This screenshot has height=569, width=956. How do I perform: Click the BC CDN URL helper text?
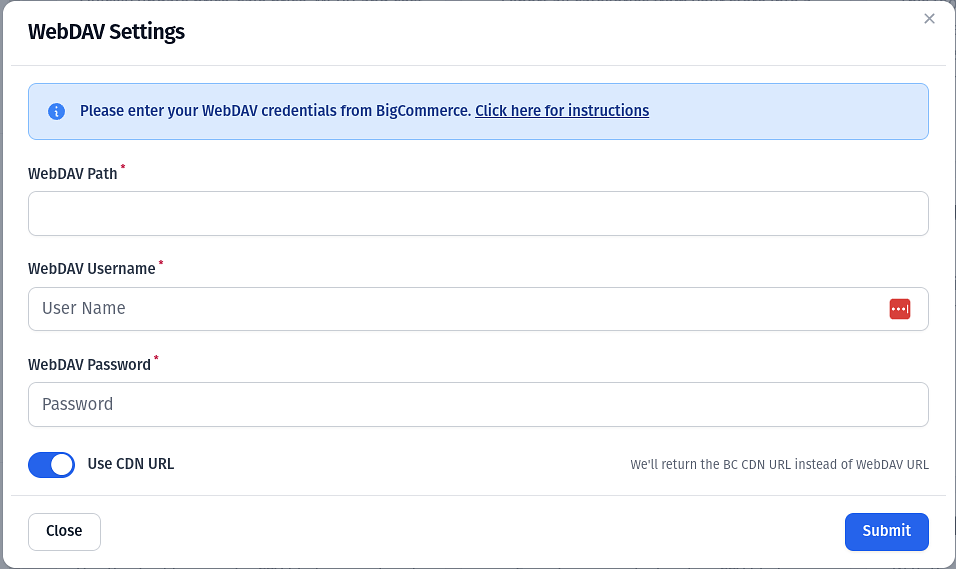[x=779, y=465]
